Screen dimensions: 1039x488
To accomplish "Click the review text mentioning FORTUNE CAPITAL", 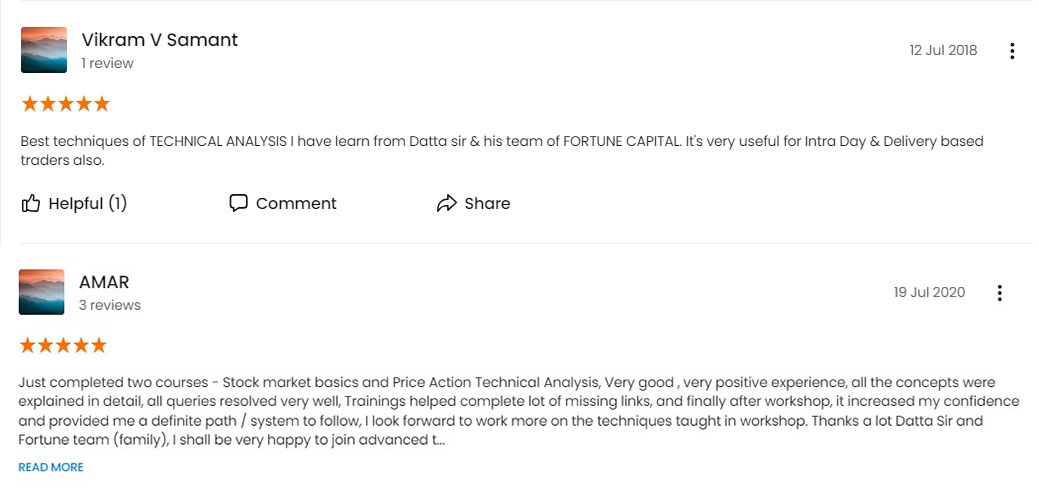I will [x=502, y=151].
